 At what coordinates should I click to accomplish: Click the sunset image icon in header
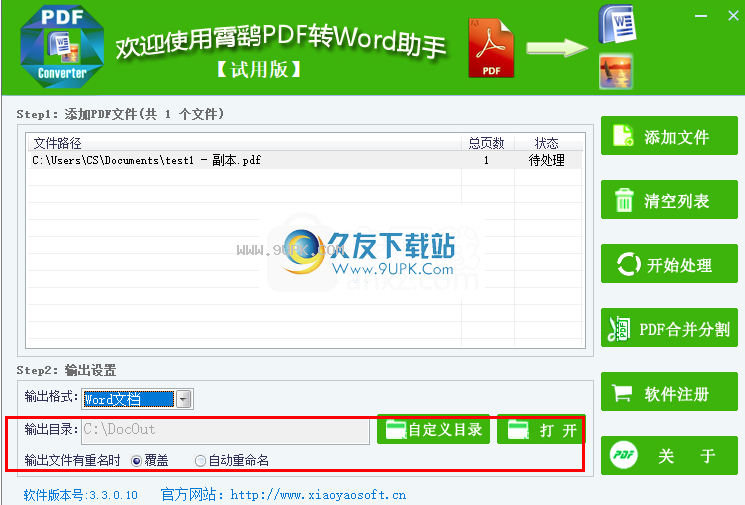[x=616, y=72]
